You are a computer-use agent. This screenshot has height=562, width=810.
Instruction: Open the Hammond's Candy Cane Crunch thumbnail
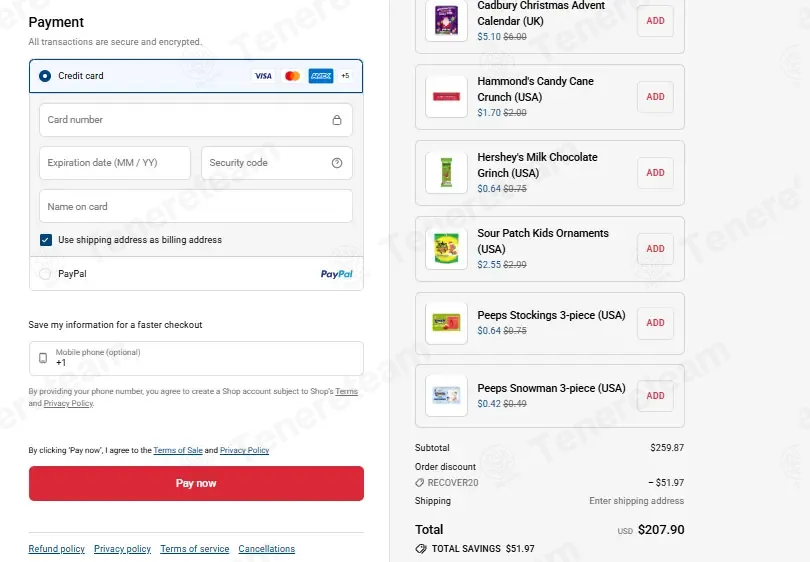(446, 97)
